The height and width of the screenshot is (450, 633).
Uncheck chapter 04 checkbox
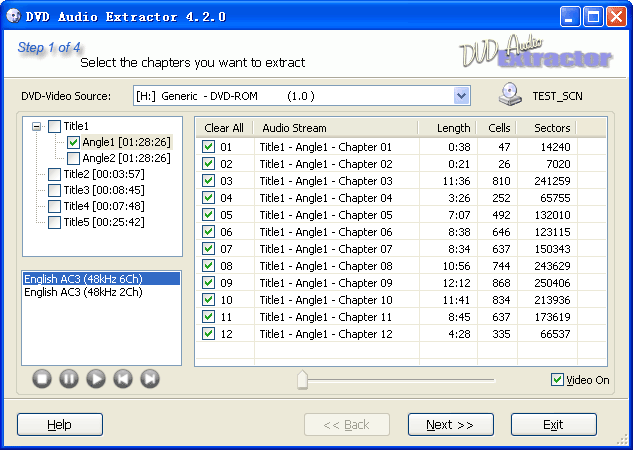point(208,198)
